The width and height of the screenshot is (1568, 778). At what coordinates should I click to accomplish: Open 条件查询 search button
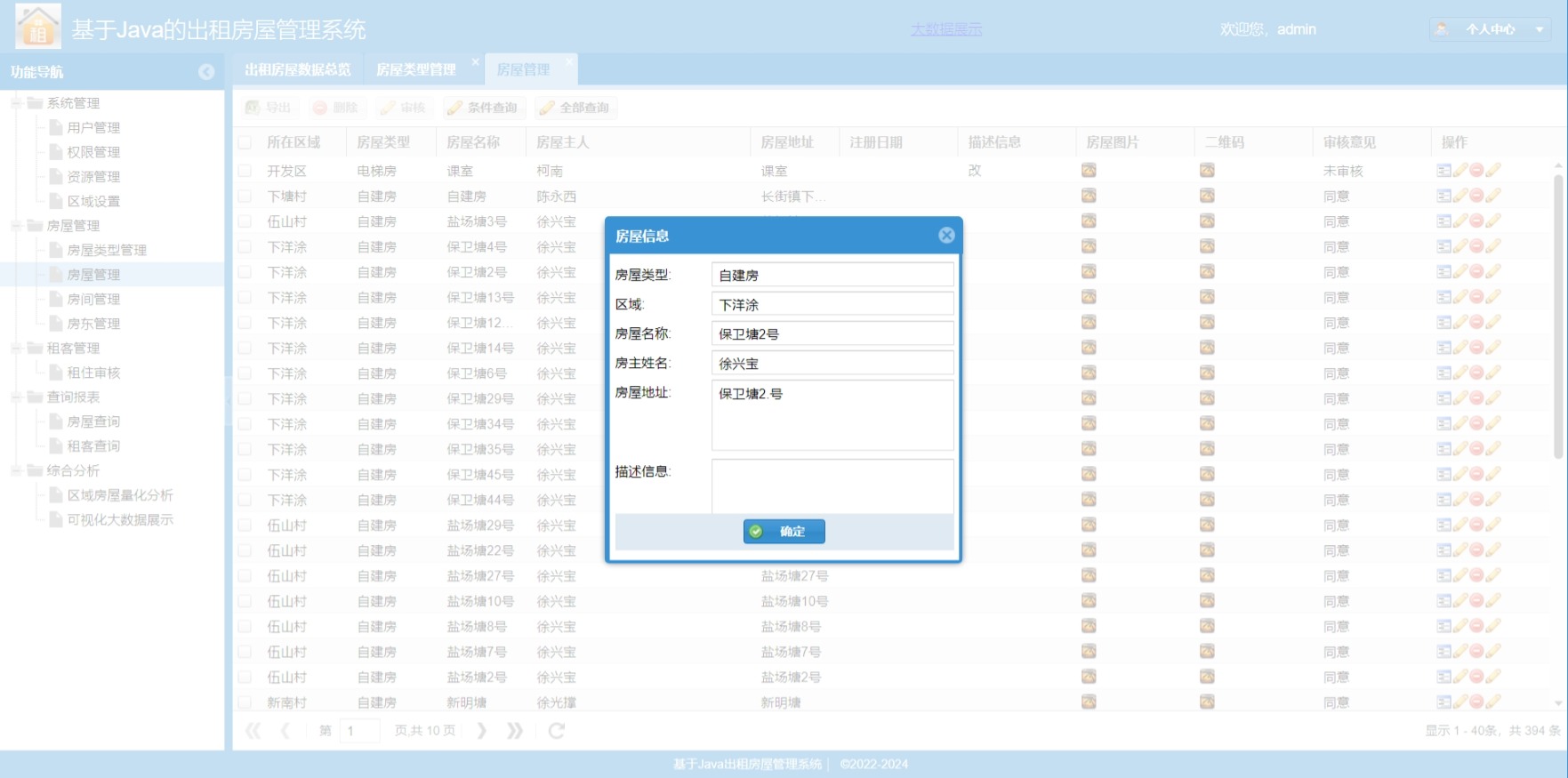tap(482, 108)
